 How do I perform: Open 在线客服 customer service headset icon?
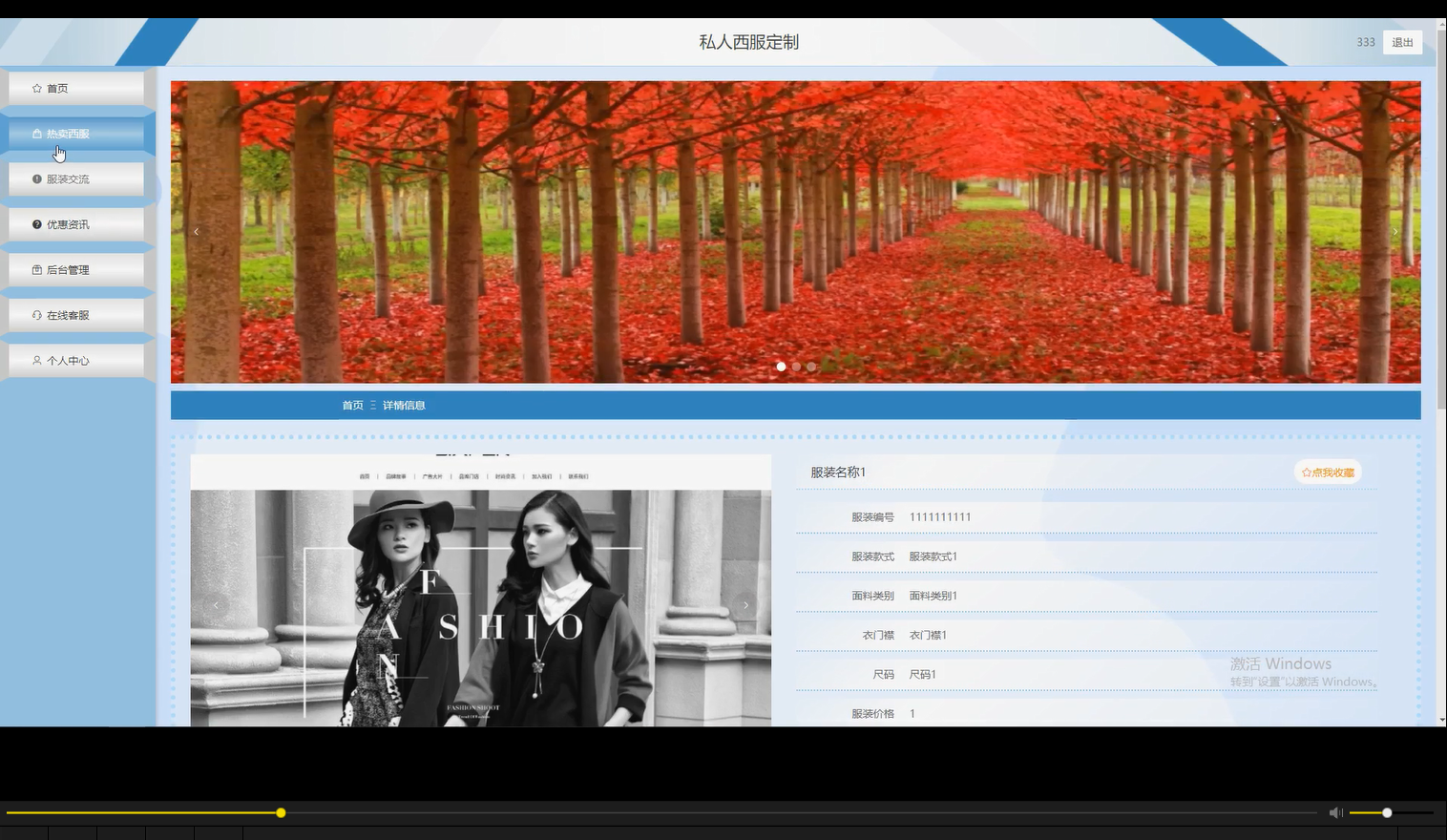coord(35,314)
